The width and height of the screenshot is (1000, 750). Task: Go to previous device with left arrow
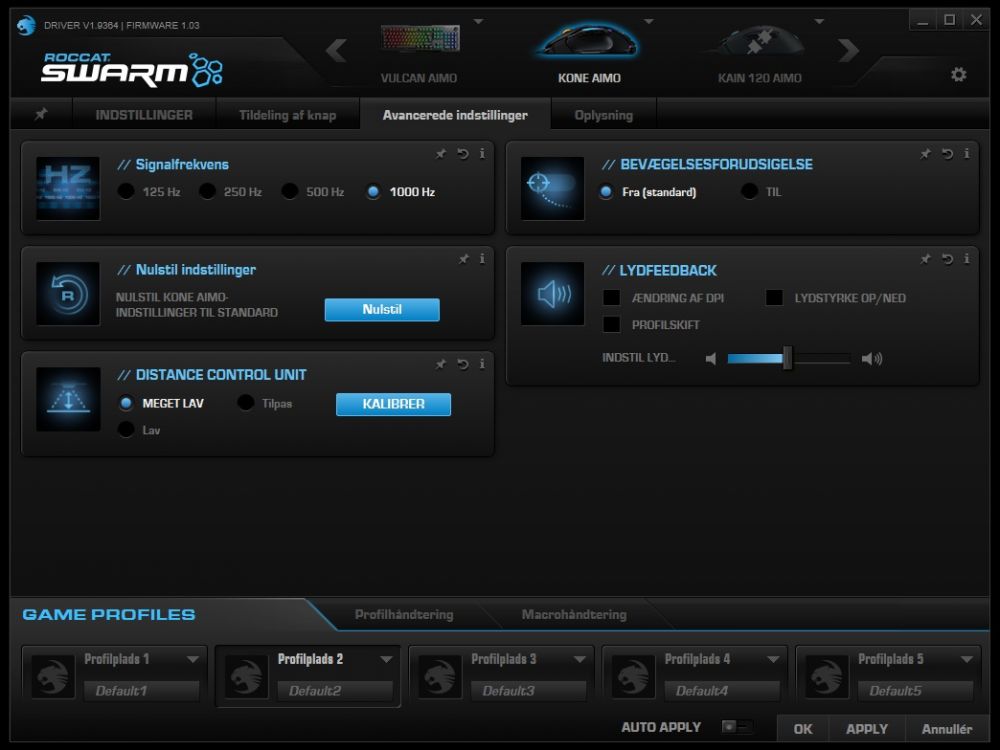(337, 50)
